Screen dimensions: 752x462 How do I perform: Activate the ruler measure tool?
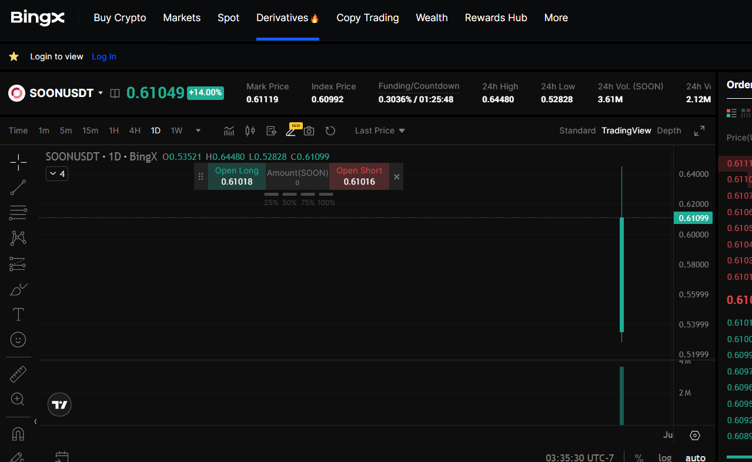click(x=18, y=374)
